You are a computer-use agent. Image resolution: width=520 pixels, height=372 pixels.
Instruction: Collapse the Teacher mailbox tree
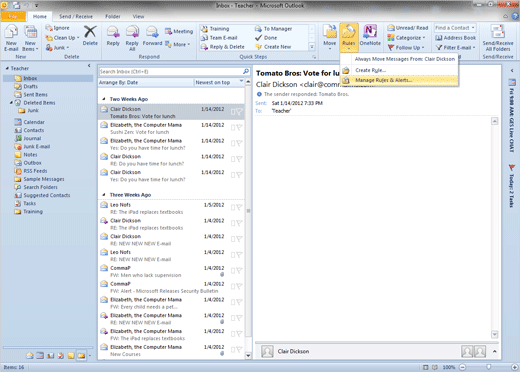tap(7, 68)
